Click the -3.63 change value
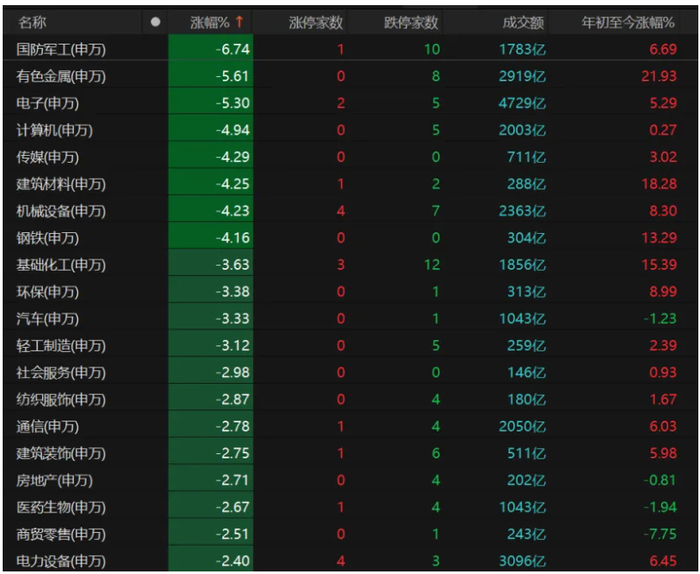The width and height of the screenshot is (700, 574). 233,265
